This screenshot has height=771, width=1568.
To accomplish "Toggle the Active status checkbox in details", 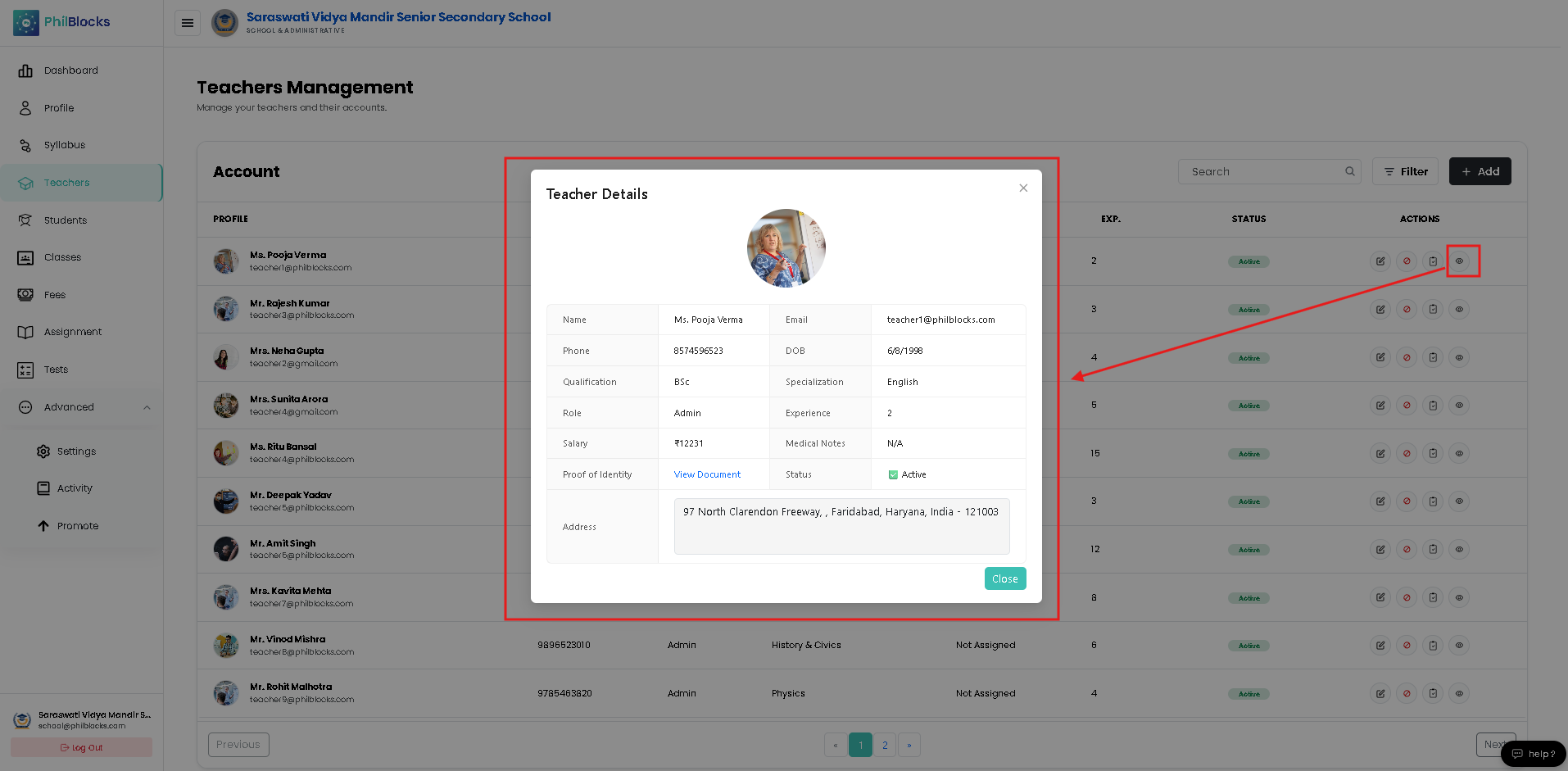I will click(893, 475).
